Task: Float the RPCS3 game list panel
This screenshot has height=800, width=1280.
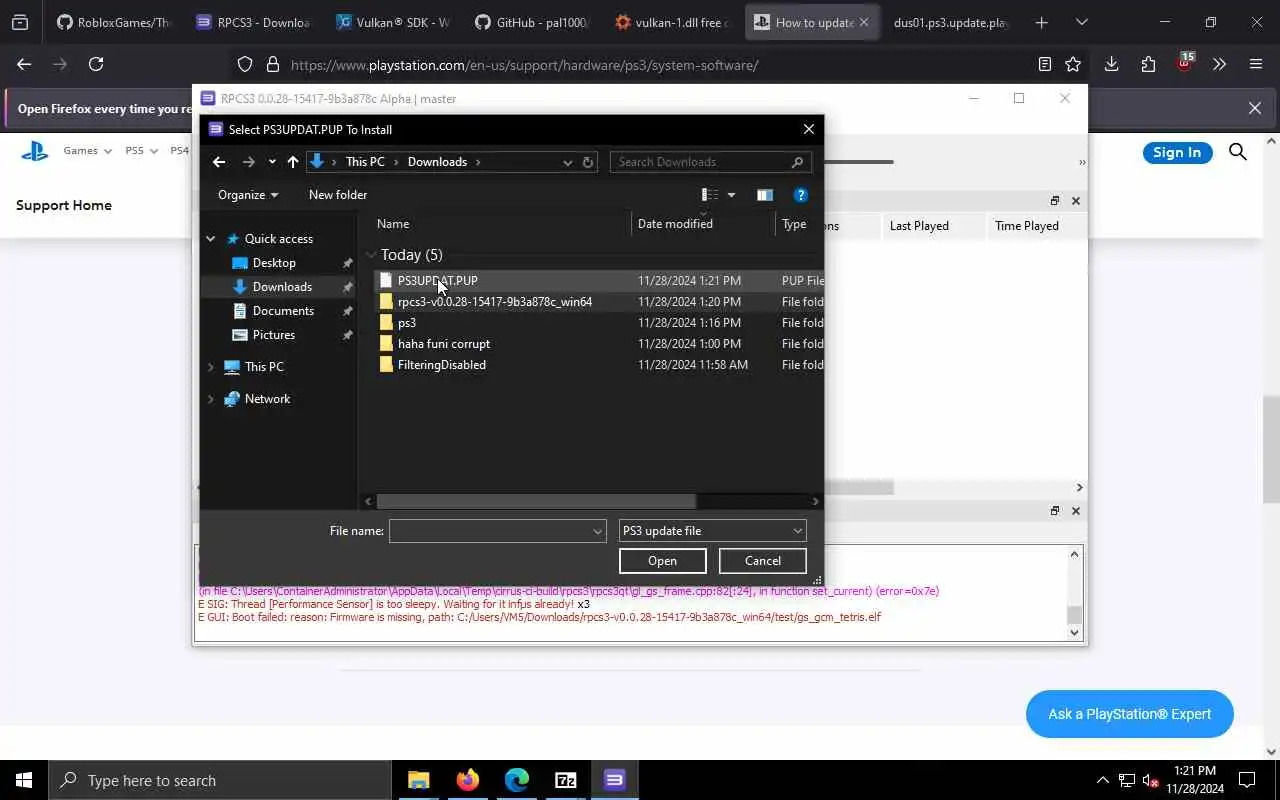Action: [x=1054, y=201]
